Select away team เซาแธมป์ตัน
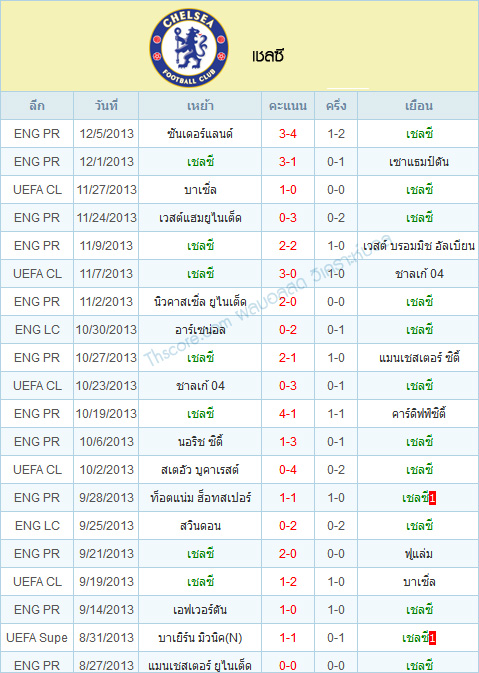This screenshot has height=673, width=479. [419, 162]
